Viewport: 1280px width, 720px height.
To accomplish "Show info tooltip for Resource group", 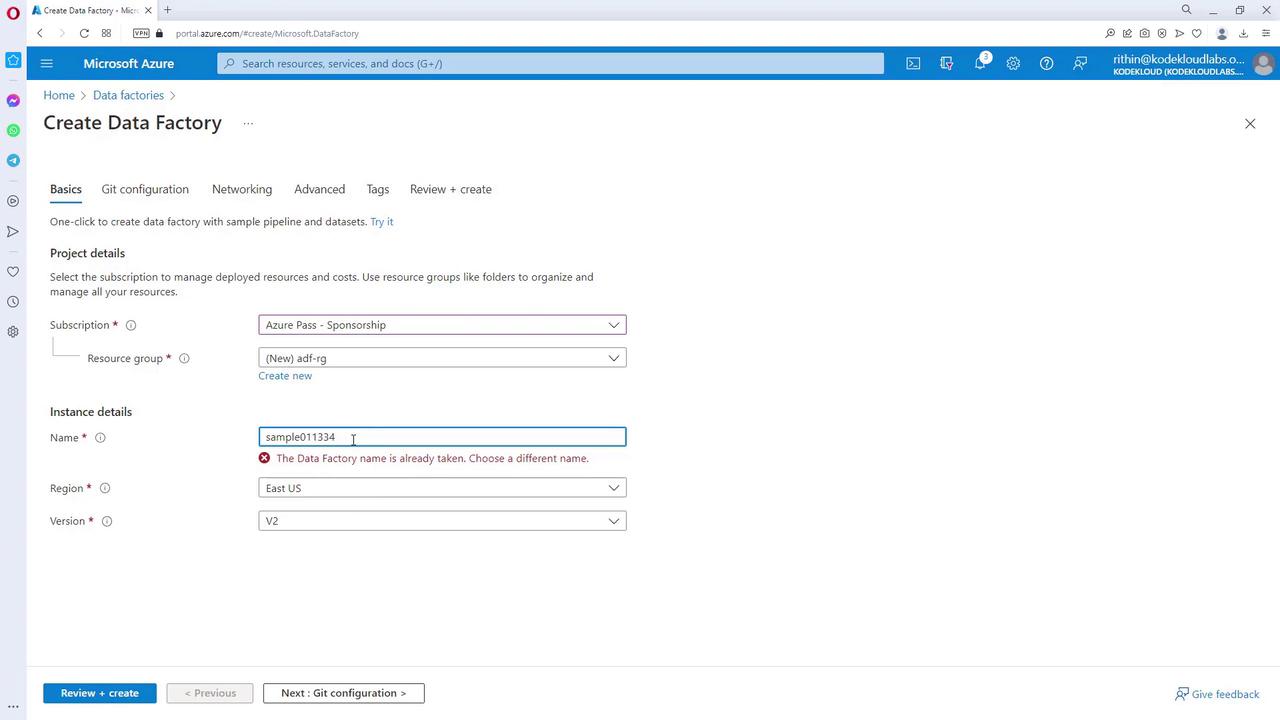I will [184, 358].
